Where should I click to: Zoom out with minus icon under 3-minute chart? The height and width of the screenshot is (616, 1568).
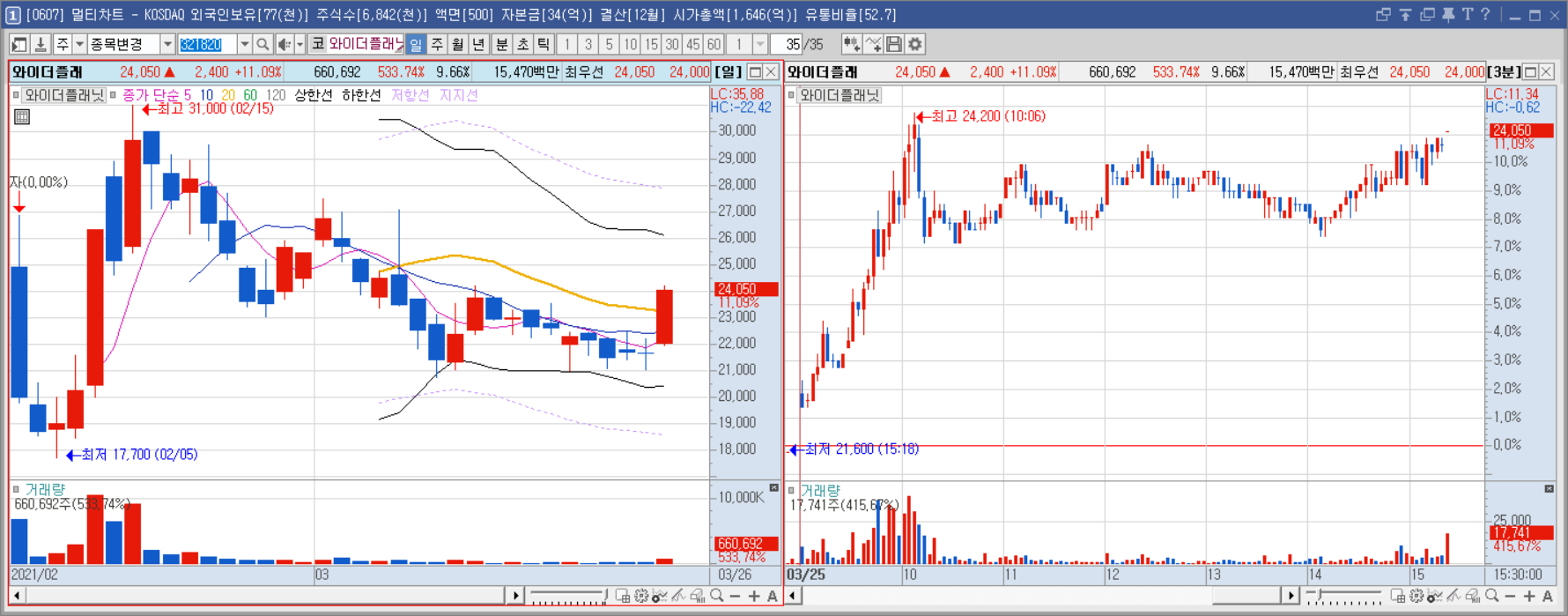[1510, 597]
